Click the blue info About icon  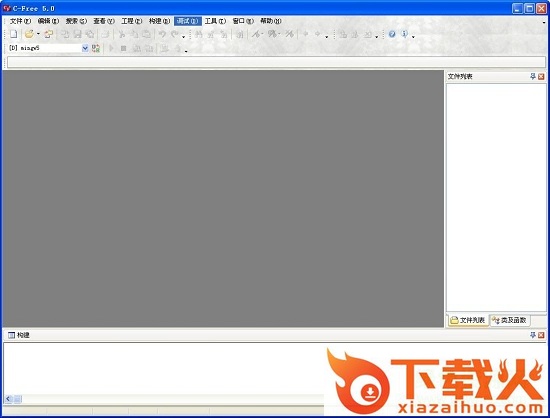[404, 34]
